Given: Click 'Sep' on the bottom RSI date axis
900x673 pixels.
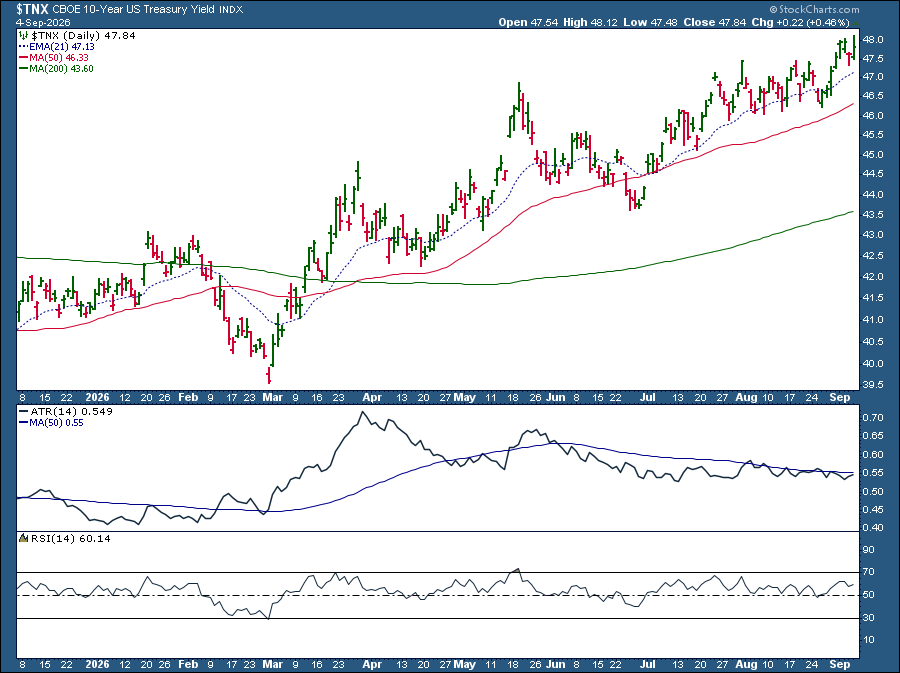Looking at the screenshot, I should 840,664.
